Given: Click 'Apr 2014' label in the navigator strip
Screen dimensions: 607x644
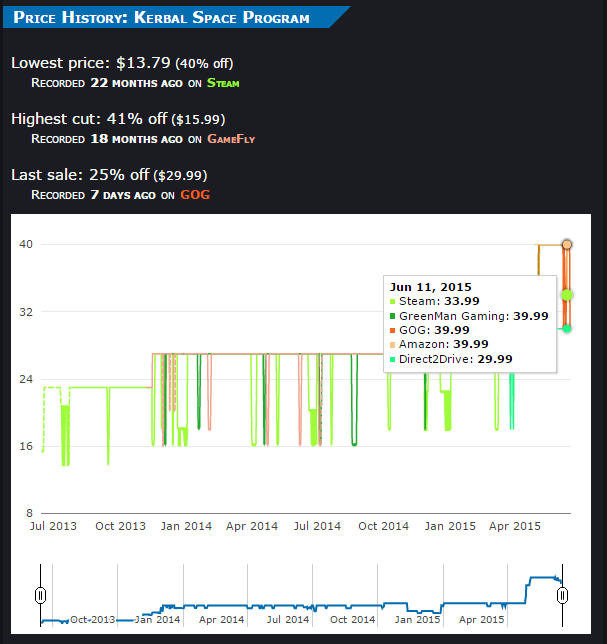Looking at the screenshot, I should pyautogui.click(x=221, y=619).
